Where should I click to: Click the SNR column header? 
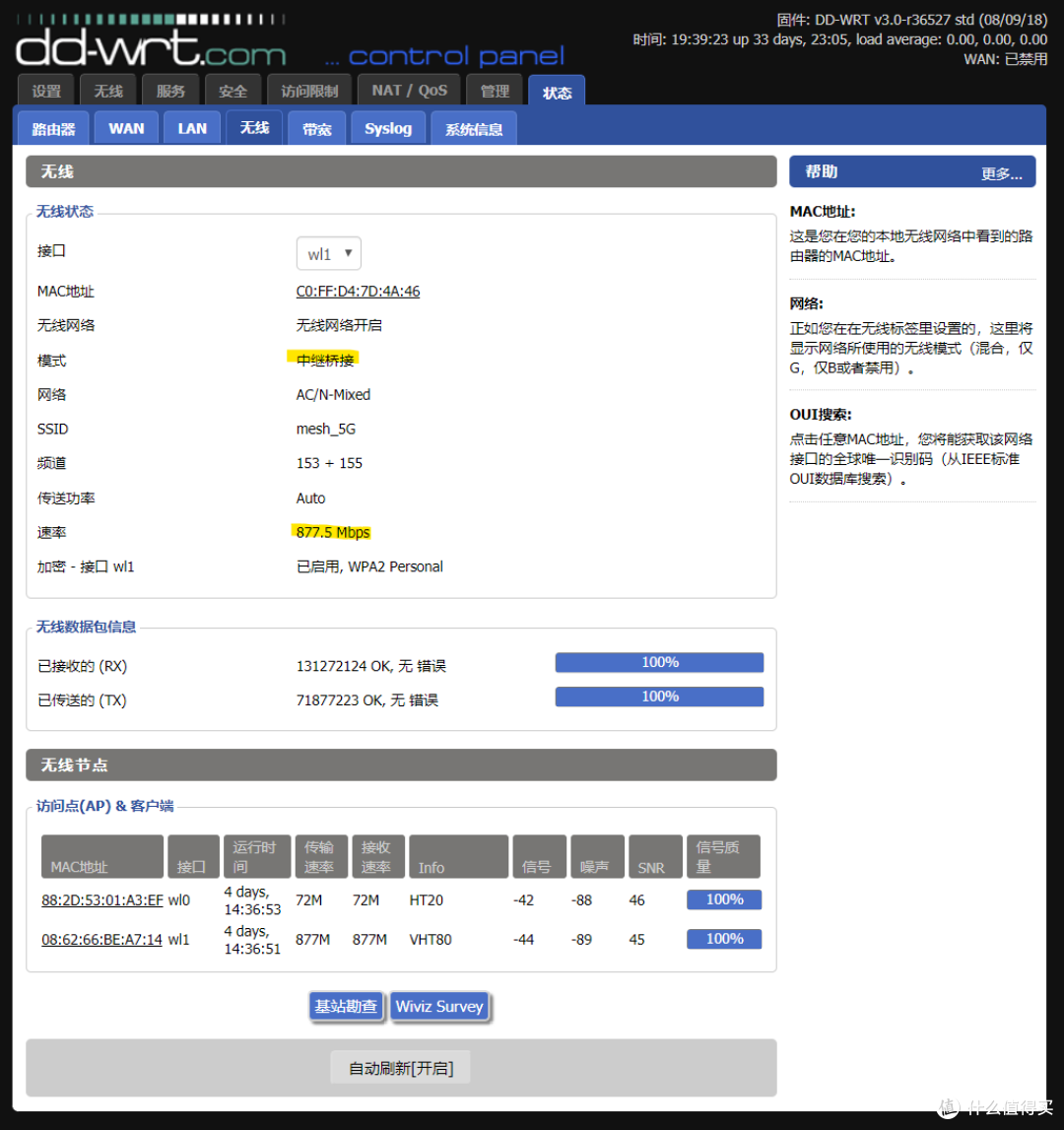(x=655, y=856)
